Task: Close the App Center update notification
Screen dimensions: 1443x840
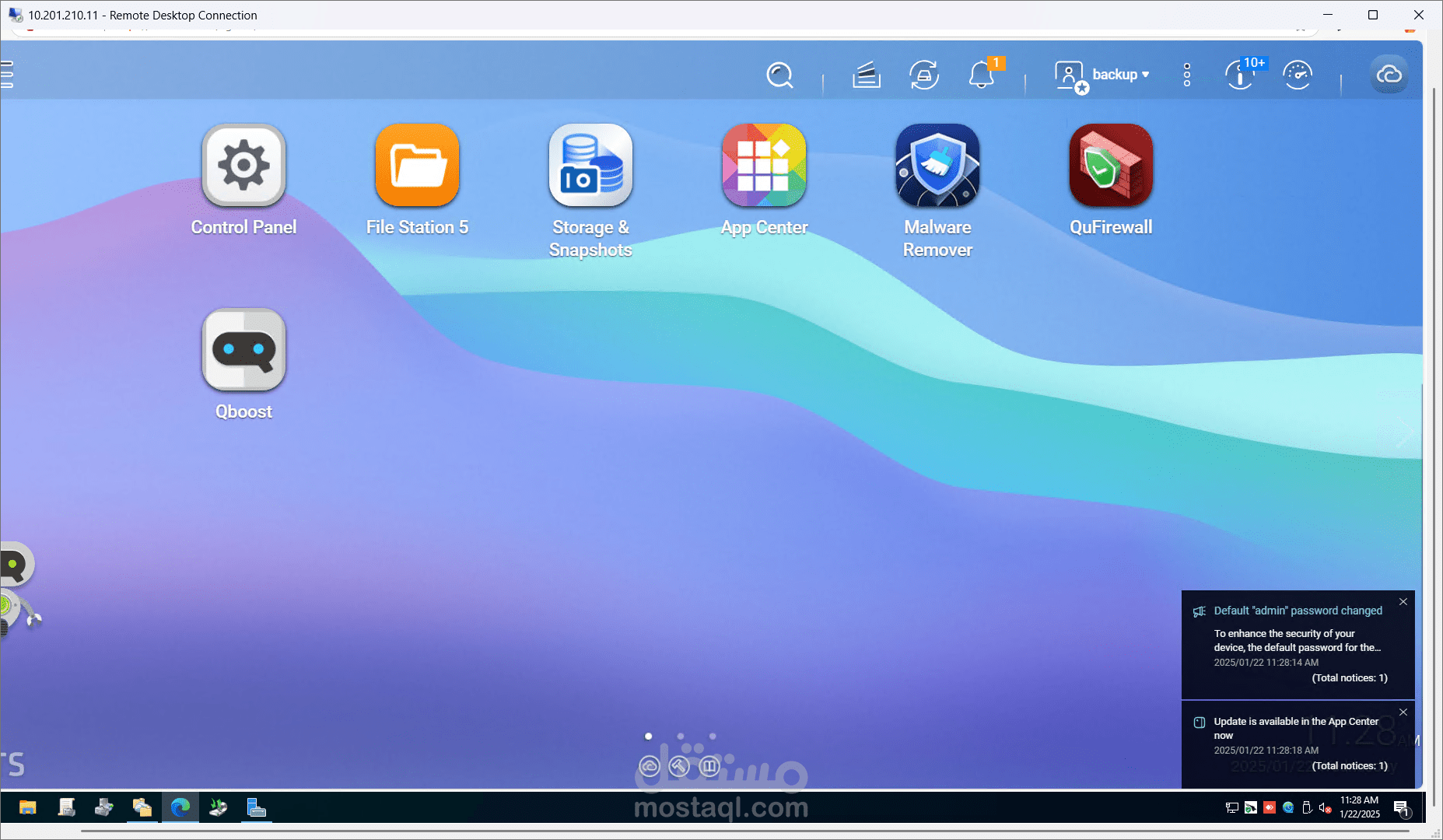Action: point(1403,712)
